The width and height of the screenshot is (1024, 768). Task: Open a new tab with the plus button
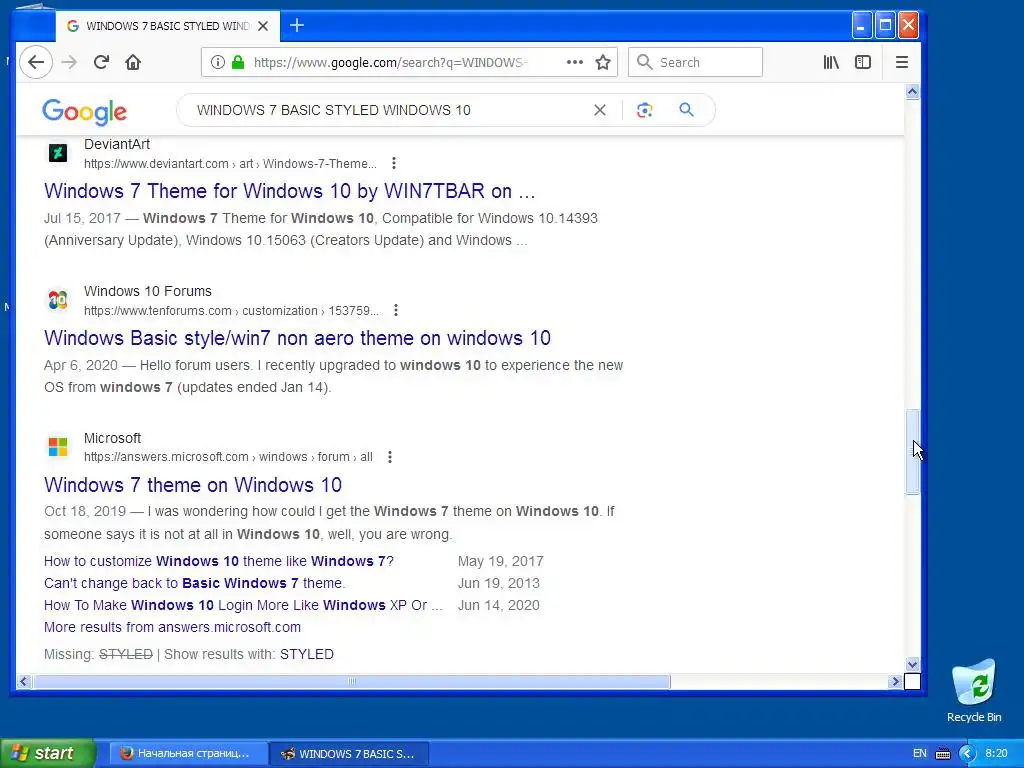(x=297, y=25)
